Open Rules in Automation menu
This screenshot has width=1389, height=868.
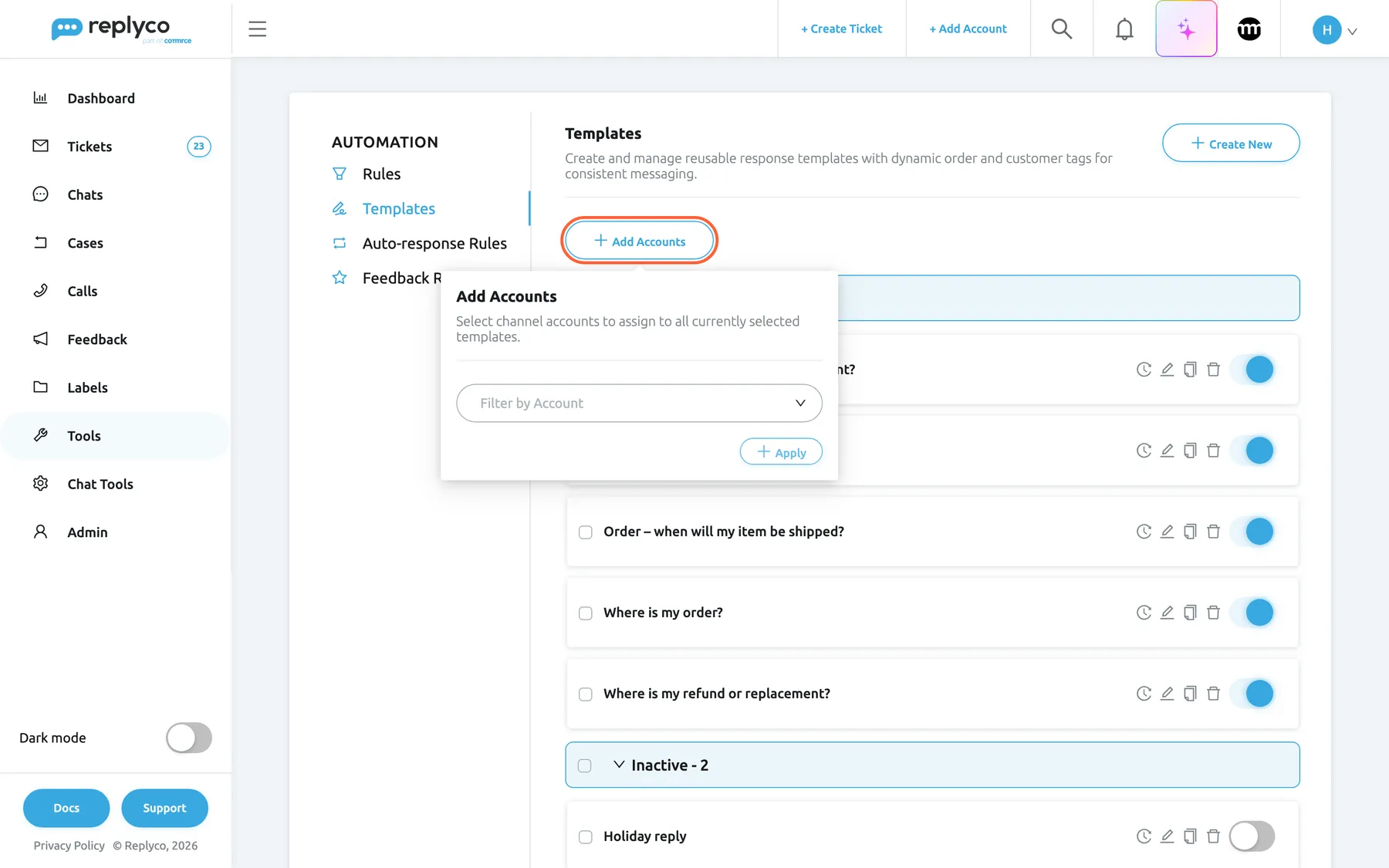click(381, 174)
